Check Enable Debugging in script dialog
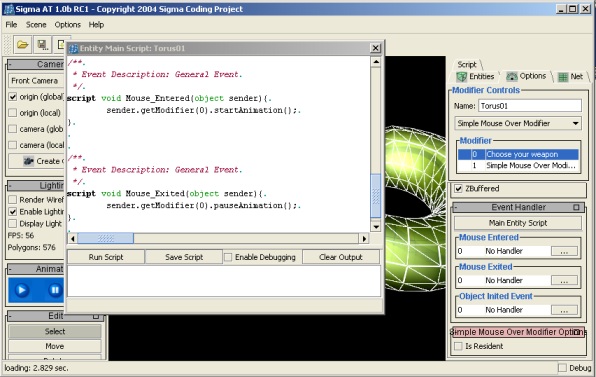 click(228, 257)
